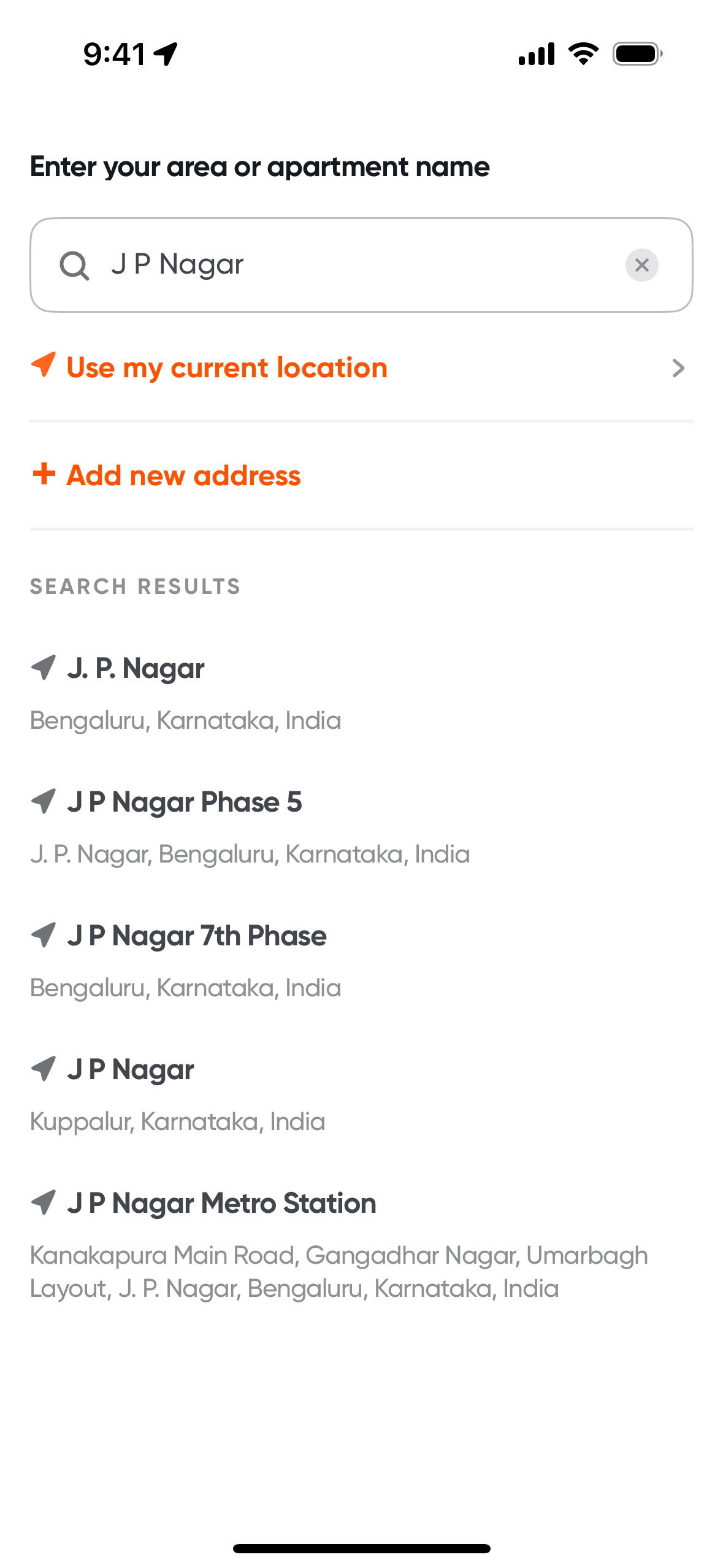This screenshot has width=723, height=1568.
Task: Tap arrow icon beside J P Nagar Phase 5
Action: (44, 801)
